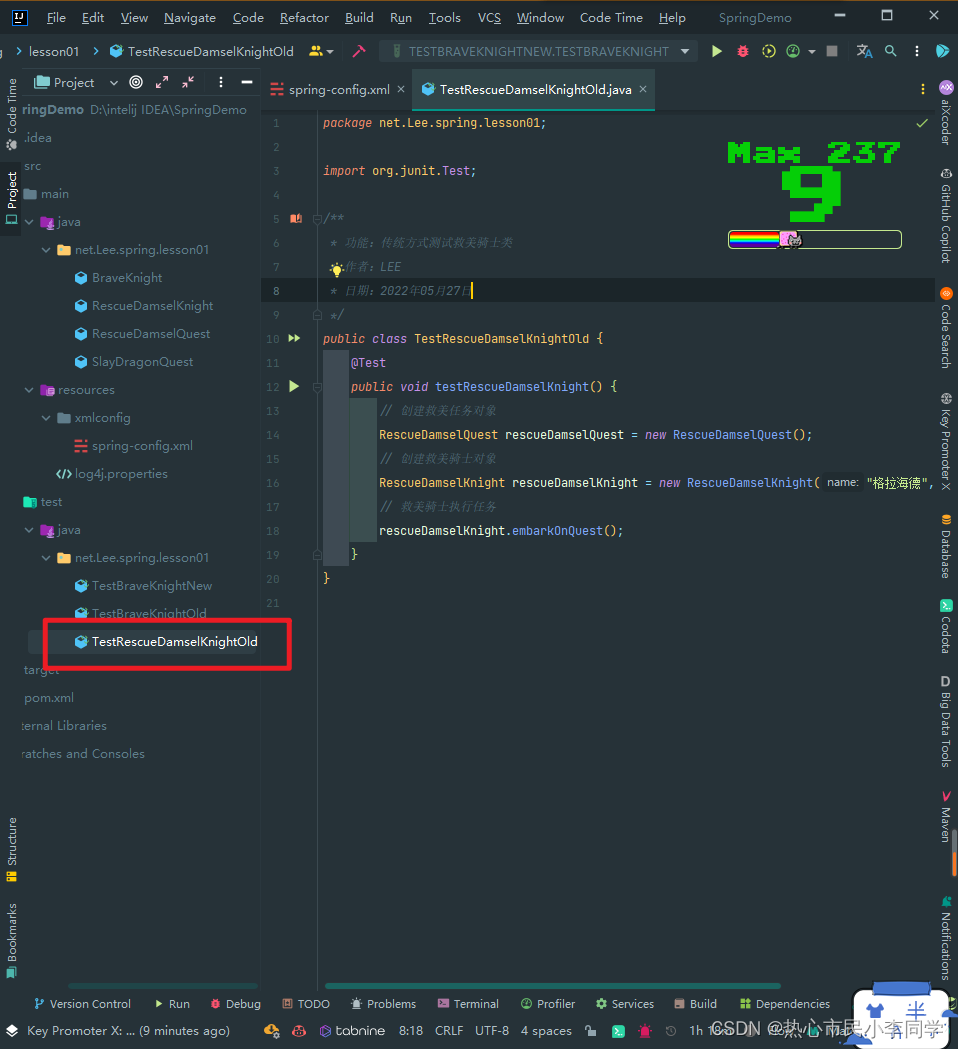Click the Profile run icon in toolbar

pos(793,51)
